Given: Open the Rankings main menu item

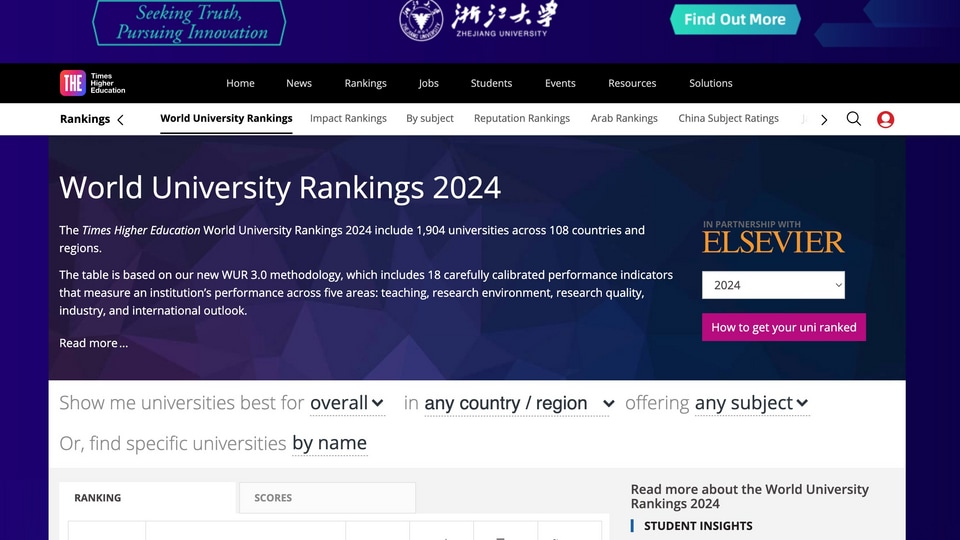Looking at the screenshot, I should click(x=366, y=83).
